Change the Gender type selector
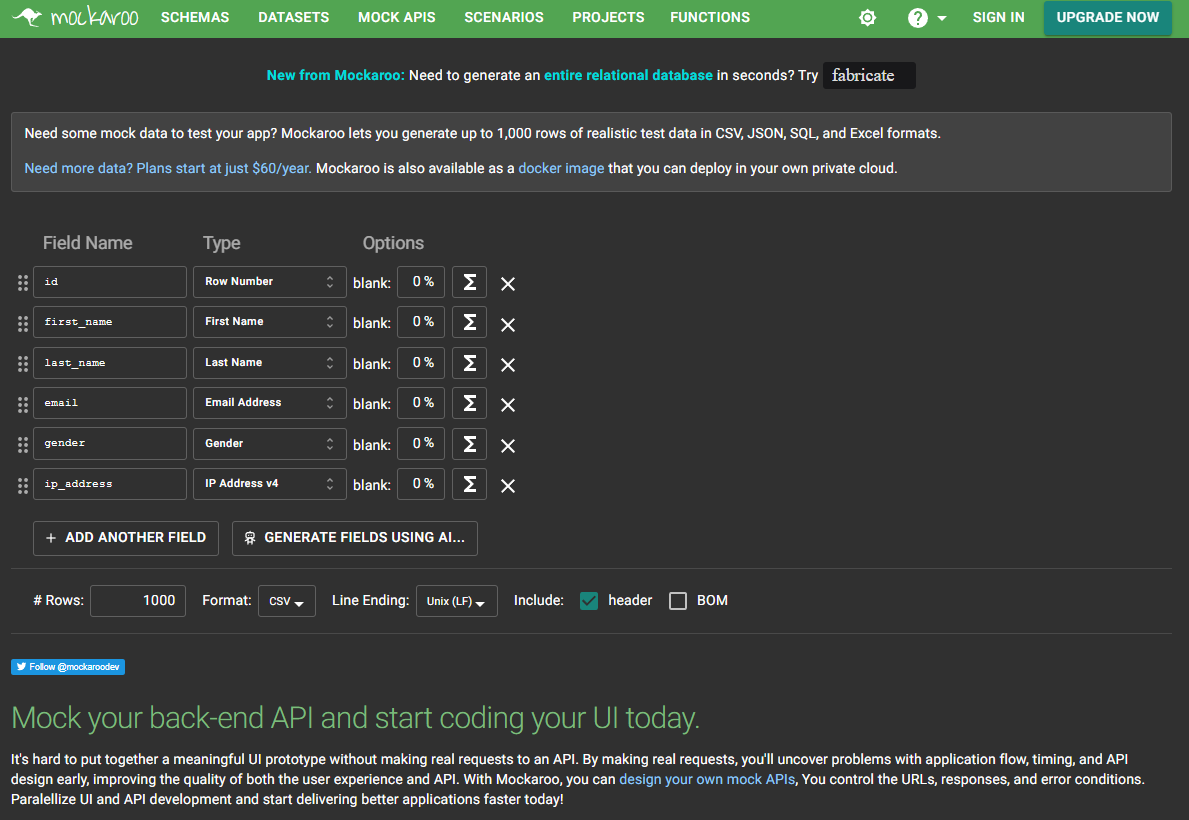 tap(270, 443)
